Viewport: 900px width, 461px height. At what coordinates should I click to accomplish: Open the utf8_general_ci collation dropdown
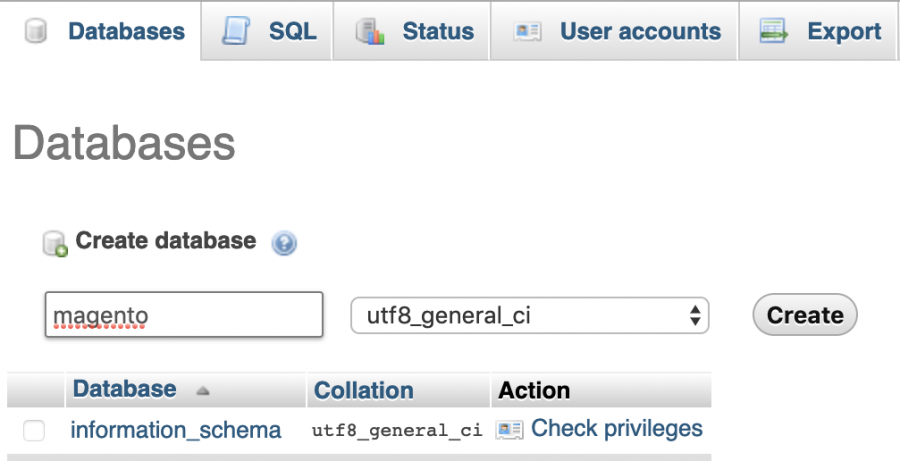coord(529,316)
